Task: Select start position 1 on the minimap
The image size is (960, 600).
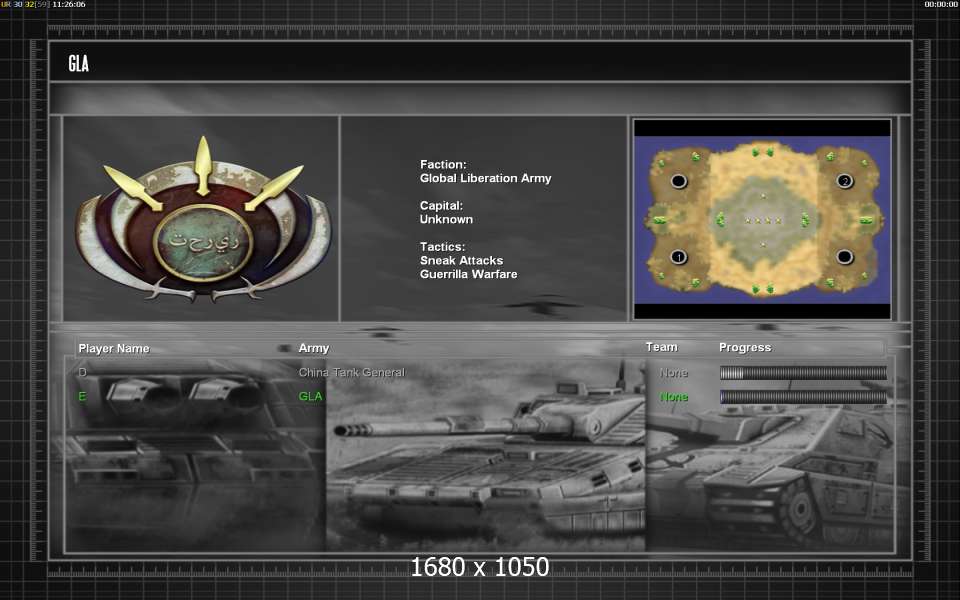Action: coord(678,257)
